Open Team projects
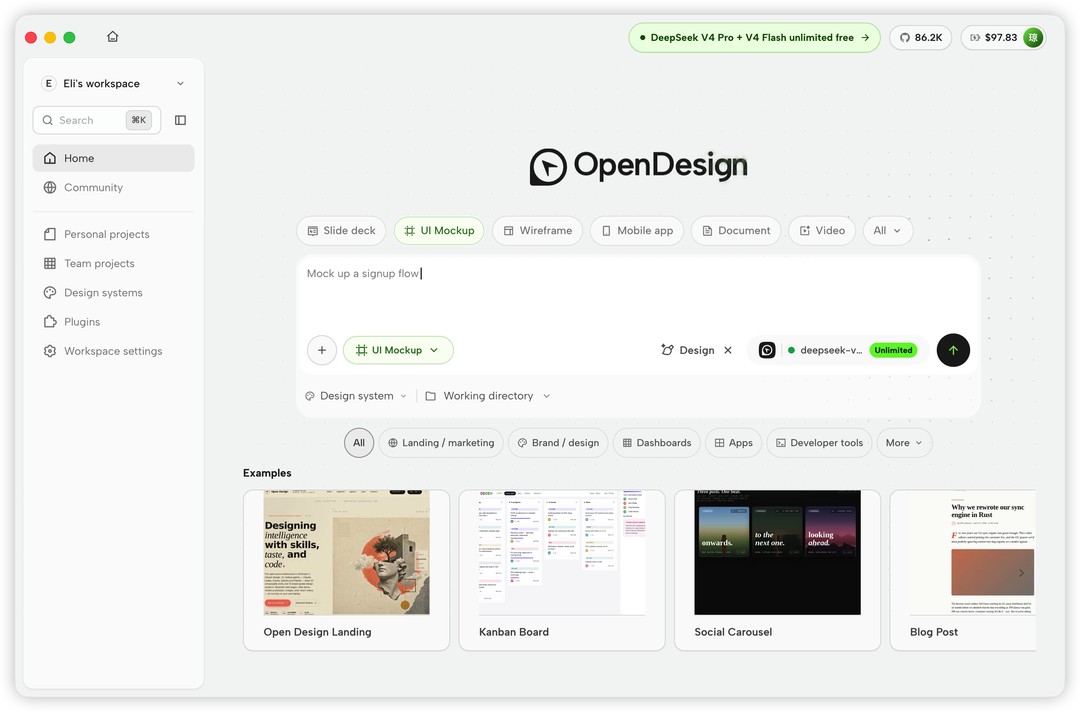1080x712 pixels. [114, 263]
